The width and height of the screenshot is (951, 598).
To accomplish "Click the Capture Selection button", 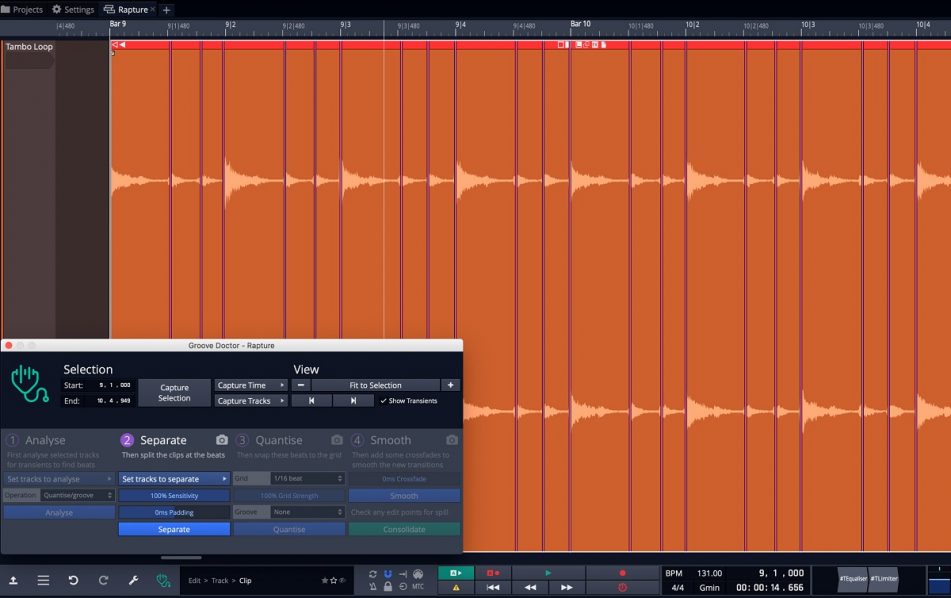I will click(x=174, y=393).
